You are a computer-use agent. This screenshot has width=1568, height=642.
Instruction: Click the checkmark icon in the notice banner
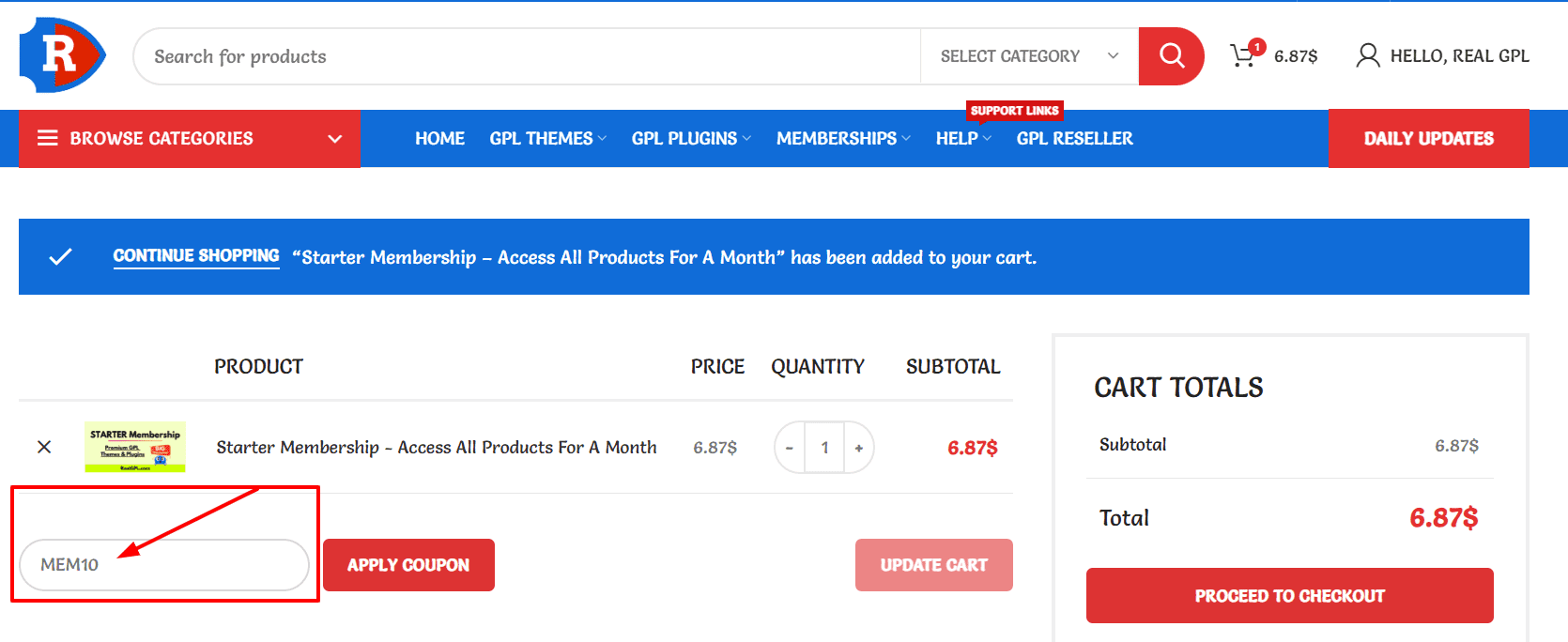tap(60, 256)
